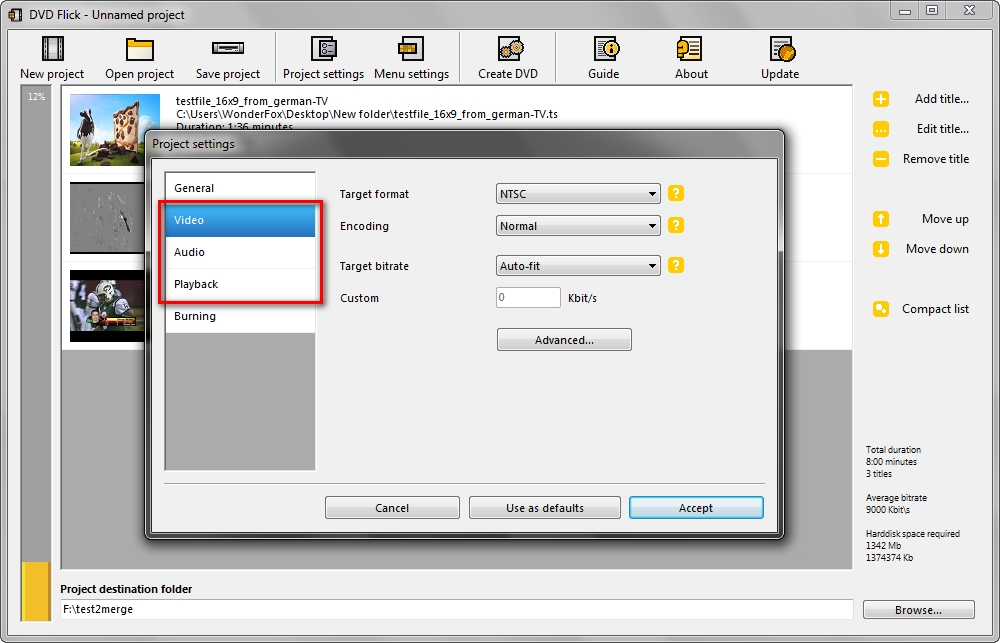Click the Target bitrate label
This screenshot has height=643, width=1000.
[x=374, y=266]
